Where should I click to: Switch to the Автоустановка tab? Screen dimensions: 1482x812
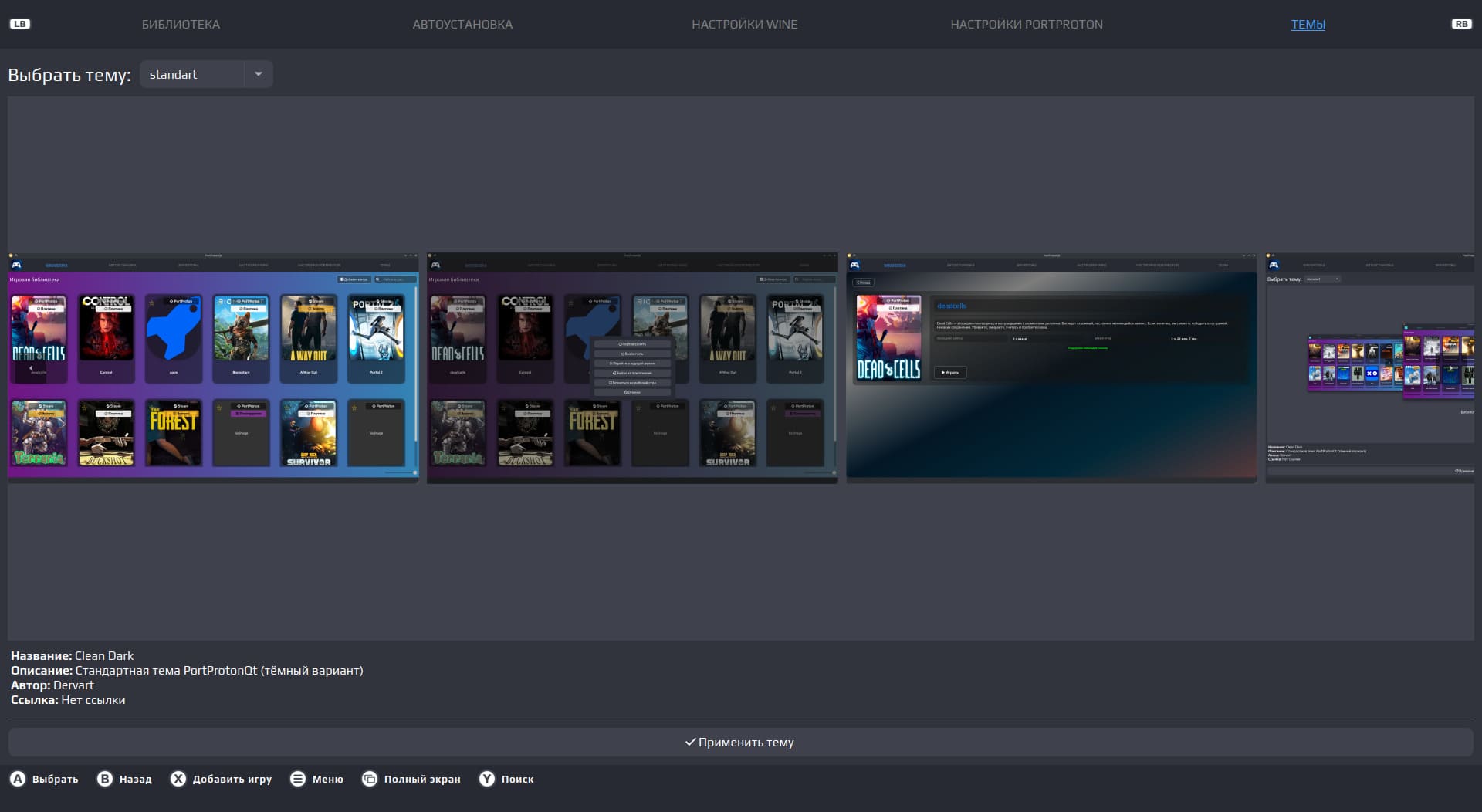462,25
